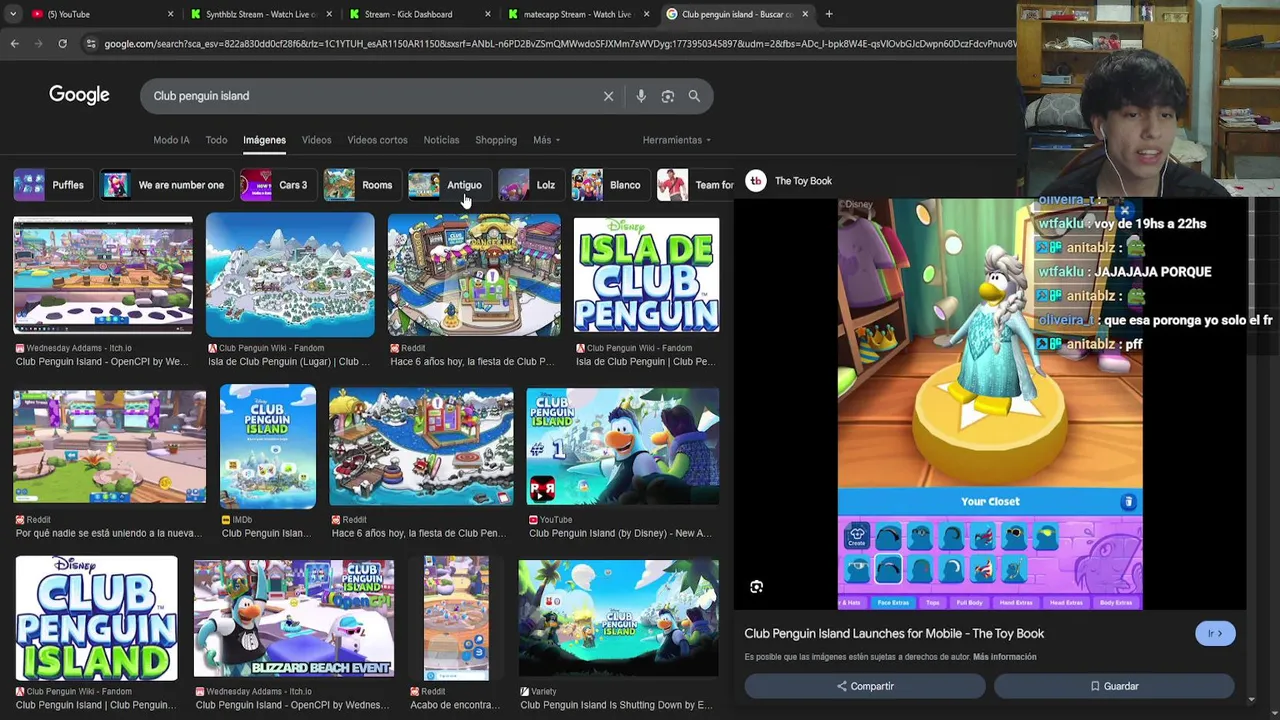Open the Videos results tab
The width and height of the screenshot is (1280, 720).
[x=316, y=140]
